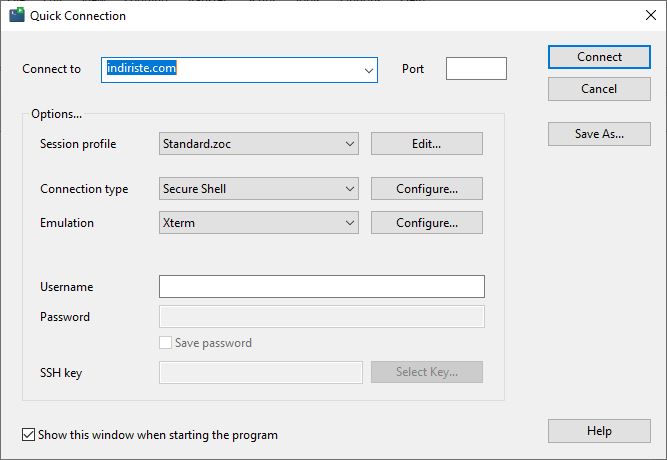Open the Emulation dropdown showing Xterm

[259, 223]
